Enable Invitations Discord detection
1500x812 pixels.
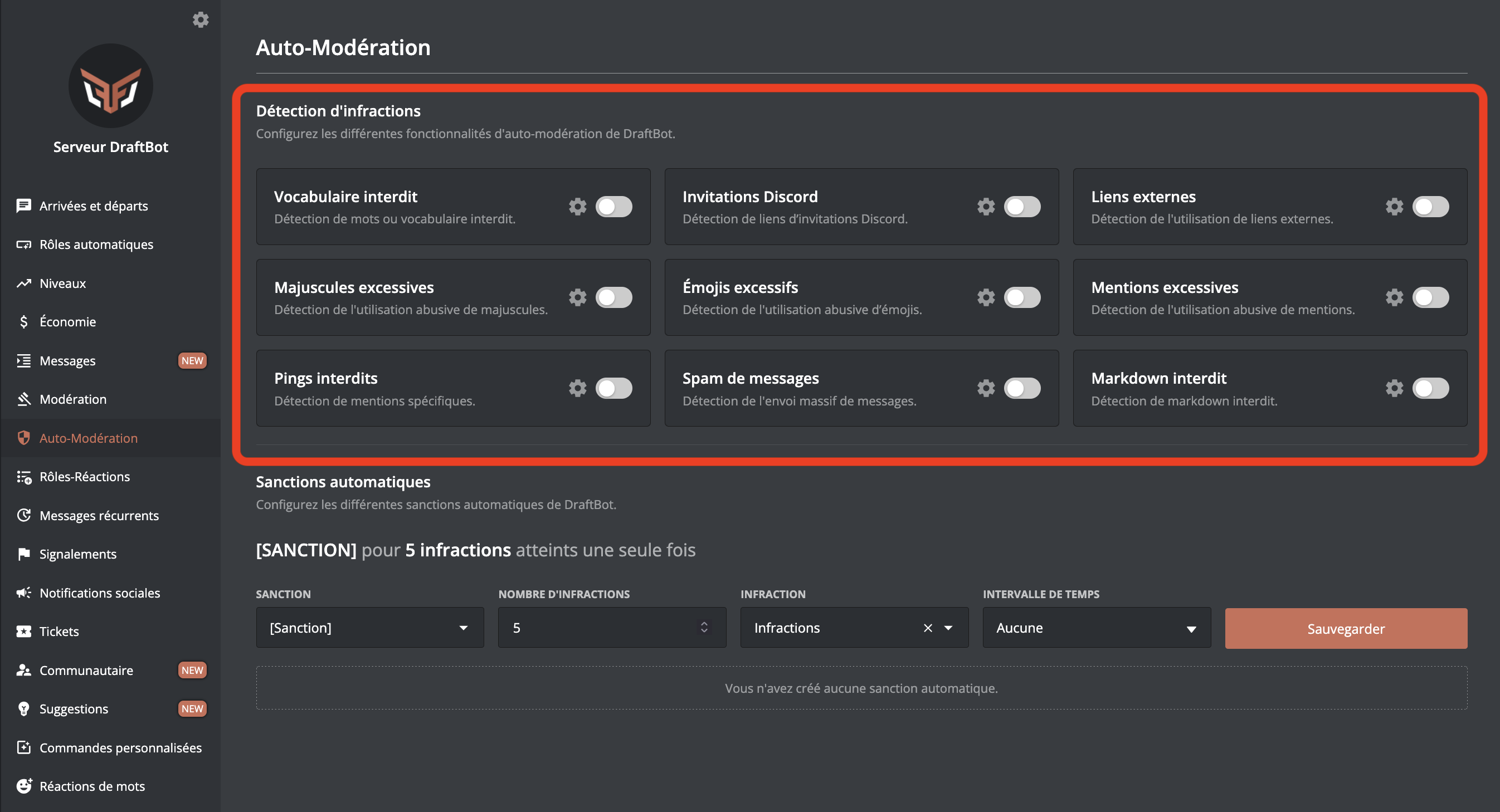click(1022, 206)
